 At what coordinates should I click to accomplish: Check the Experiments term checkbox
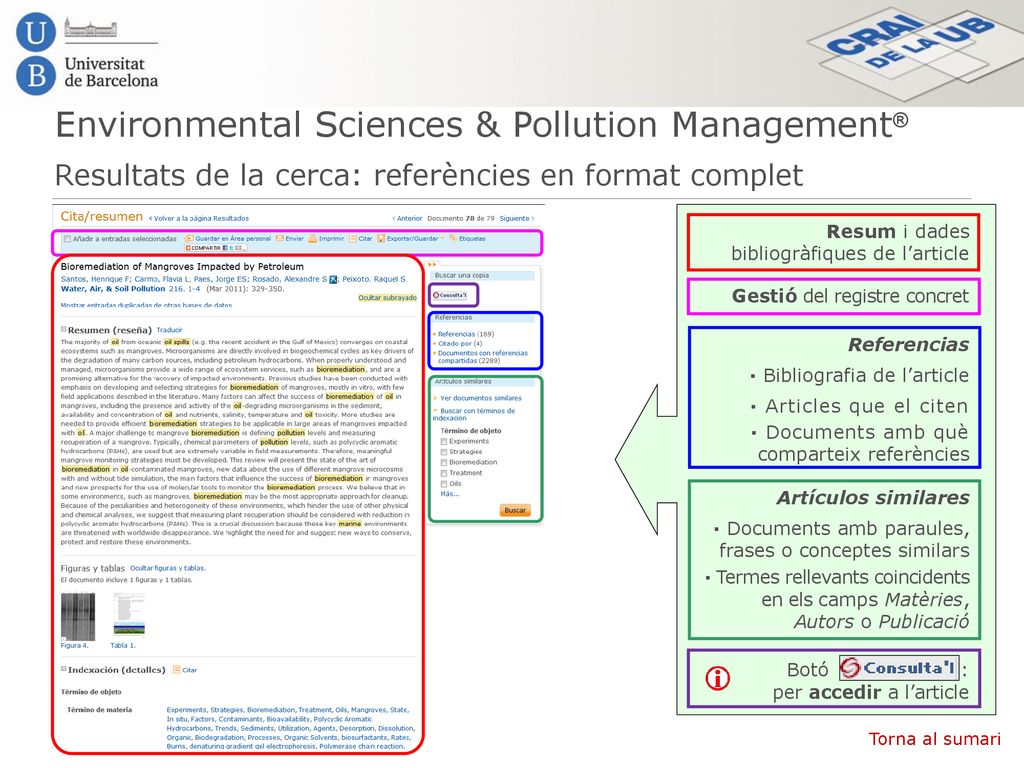point(444,441)
